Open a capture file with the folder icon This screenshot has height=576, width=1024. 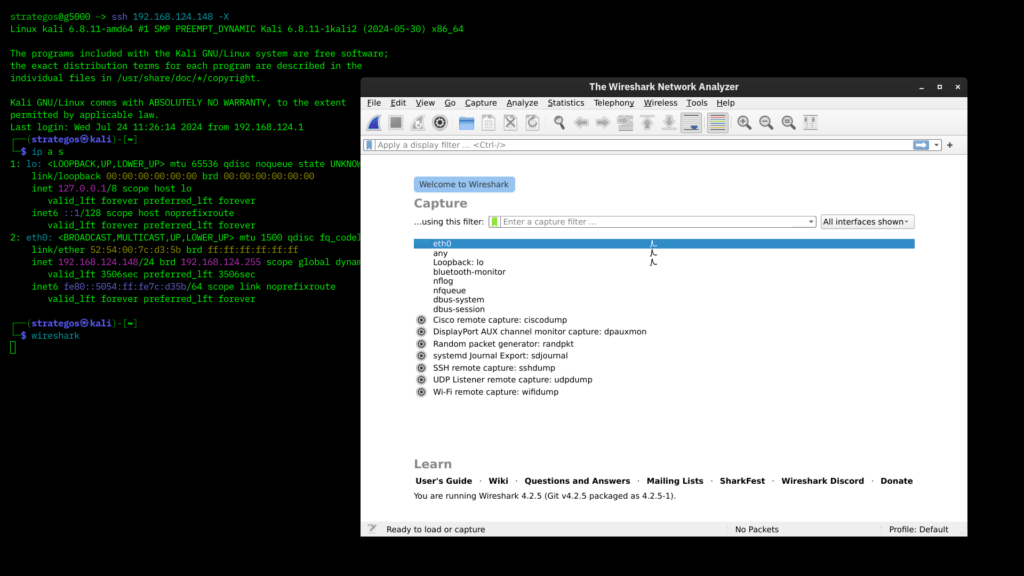466,123
